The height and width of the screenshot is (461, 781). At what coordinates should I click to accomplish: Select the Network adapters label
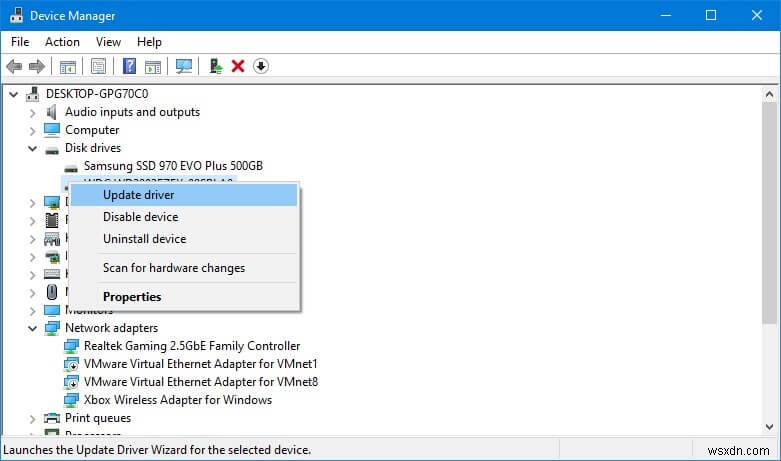[112, 328]
